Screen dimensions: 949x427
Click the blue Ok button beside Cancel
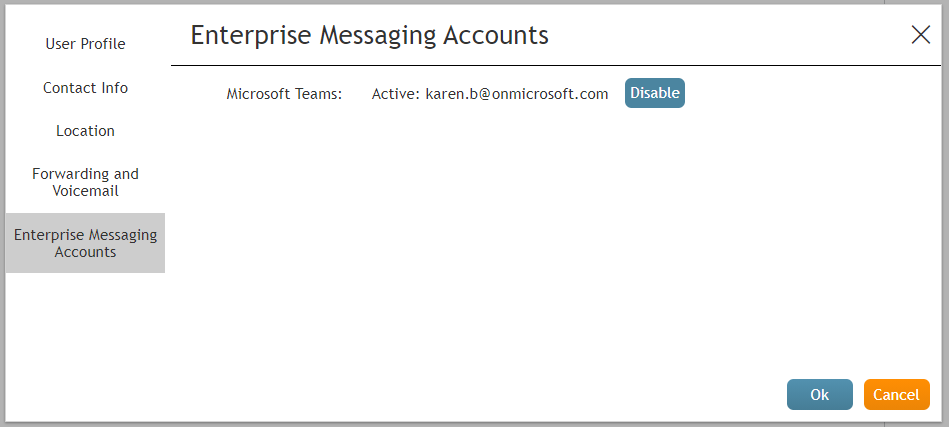[x=819, y=394]
